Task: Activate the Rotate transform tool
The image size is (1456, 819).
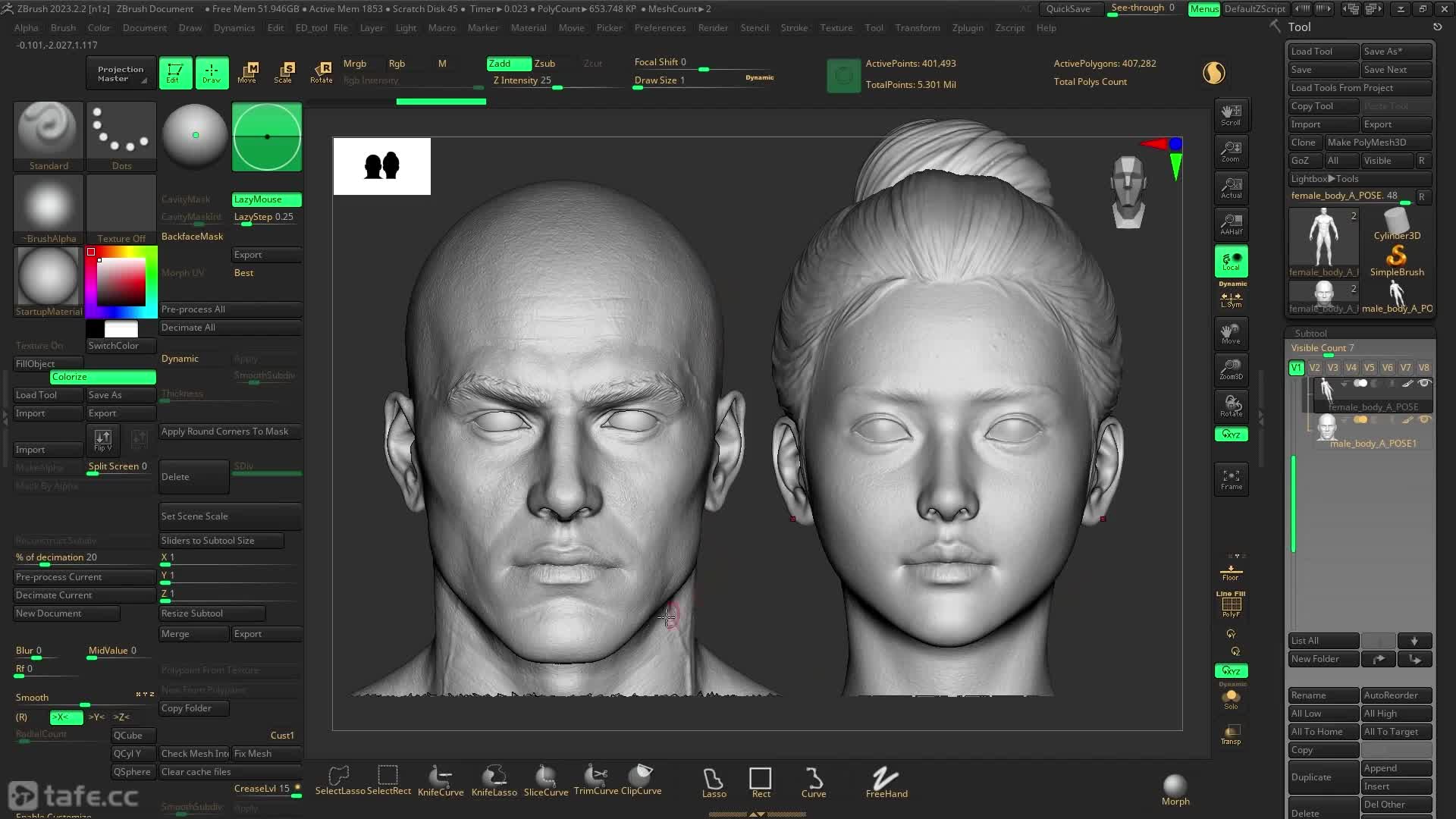Action: point(322,72)
